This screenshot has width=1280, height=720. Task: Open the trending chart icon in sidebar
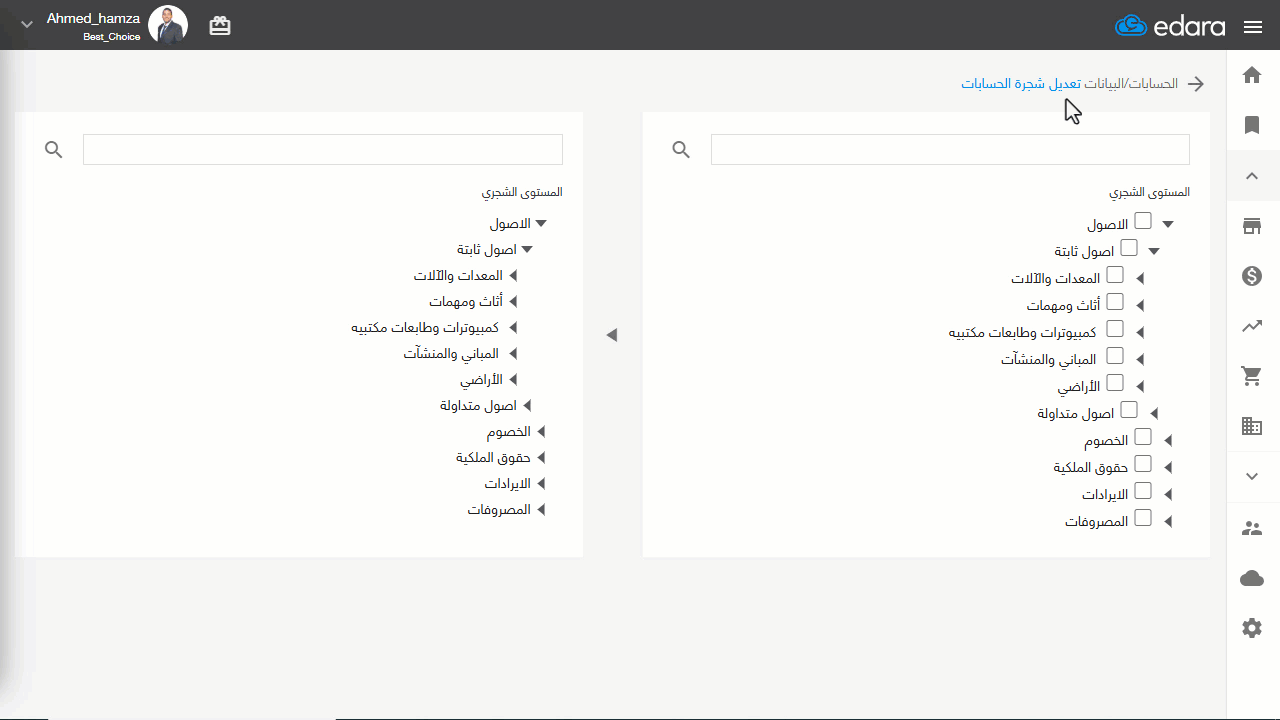tap(1252, 326)
